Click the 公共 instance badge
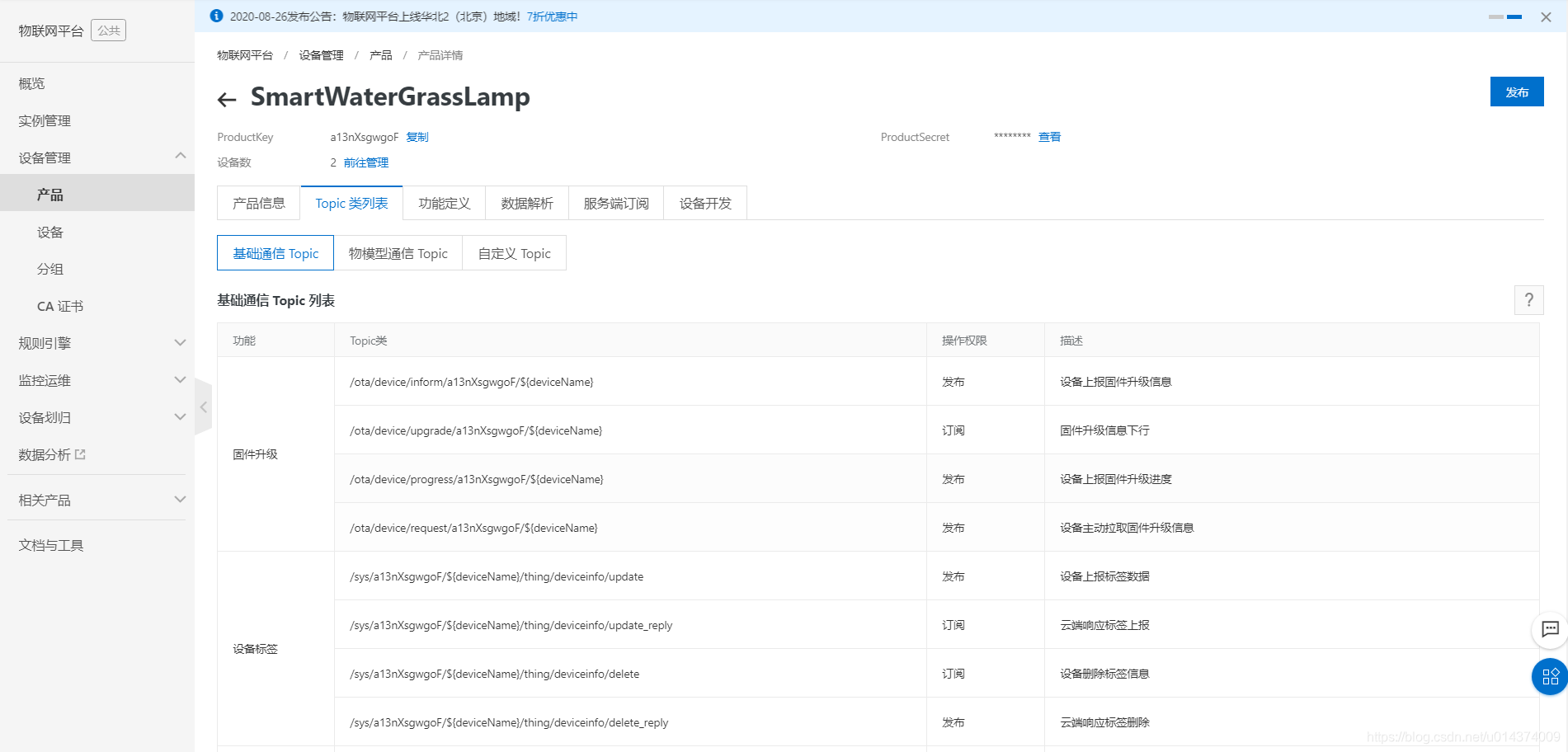The height and width of the screenshot is (752, 1568). coord(108,31)
